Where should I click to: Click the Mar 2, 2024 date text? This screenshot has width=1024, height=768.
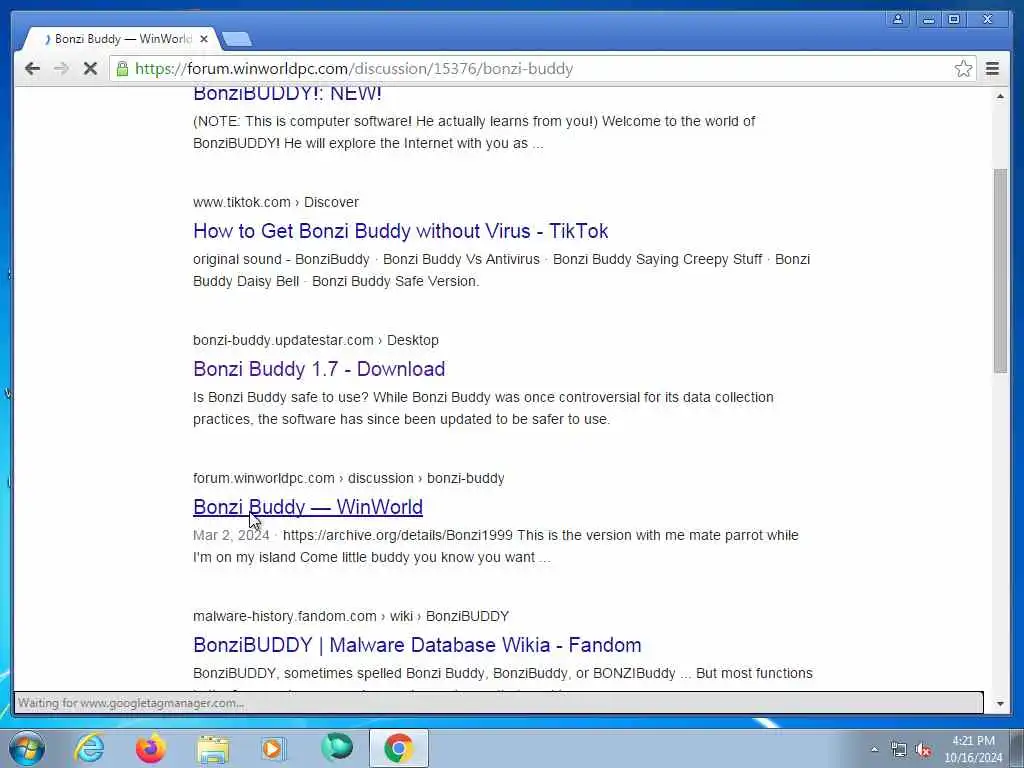pyautogui.click(x=231, y=535)
